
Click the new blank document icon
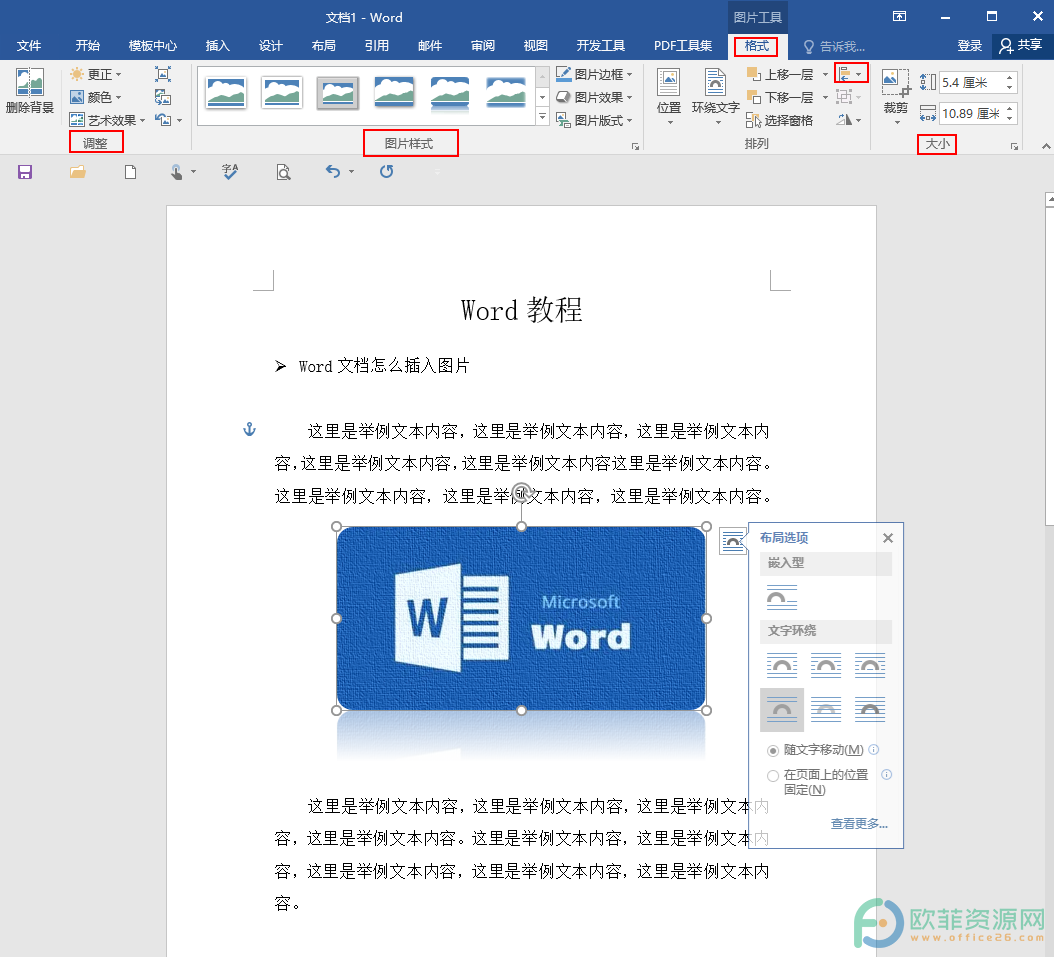(x=130, y=172)
